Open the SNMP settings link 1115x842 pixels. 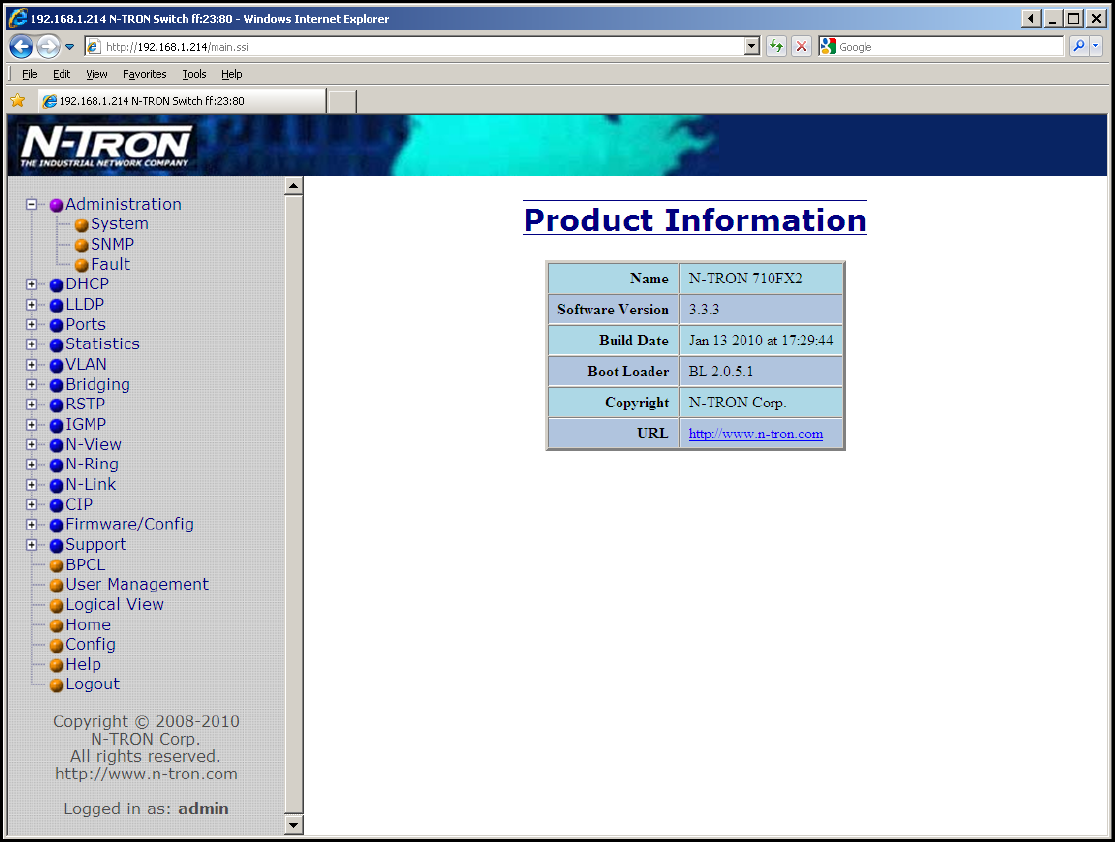click(x=112, y=244)
